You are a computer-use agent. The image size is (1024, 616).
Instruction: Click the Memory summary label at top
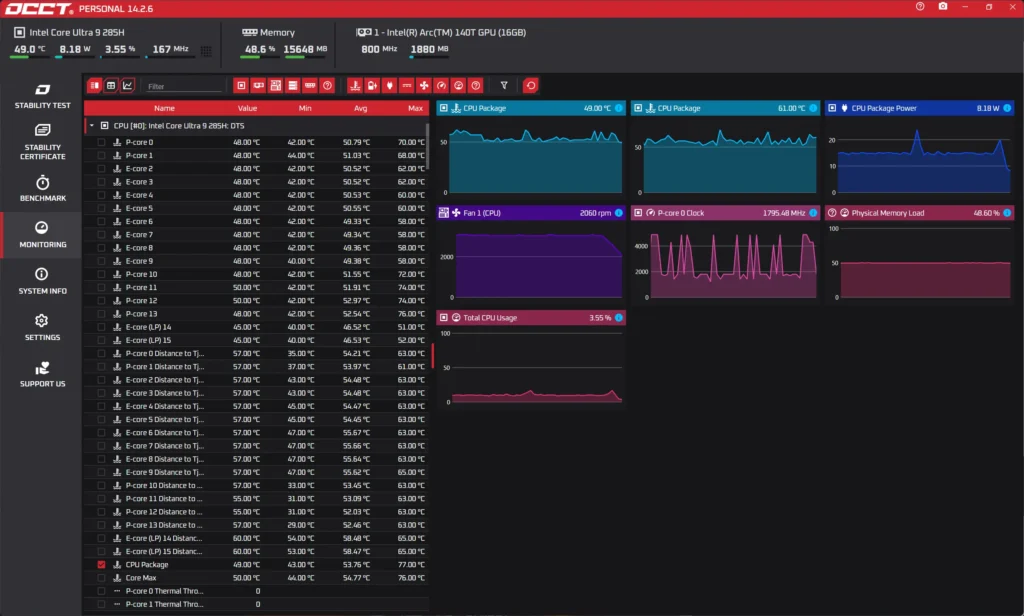click(277, 32)
